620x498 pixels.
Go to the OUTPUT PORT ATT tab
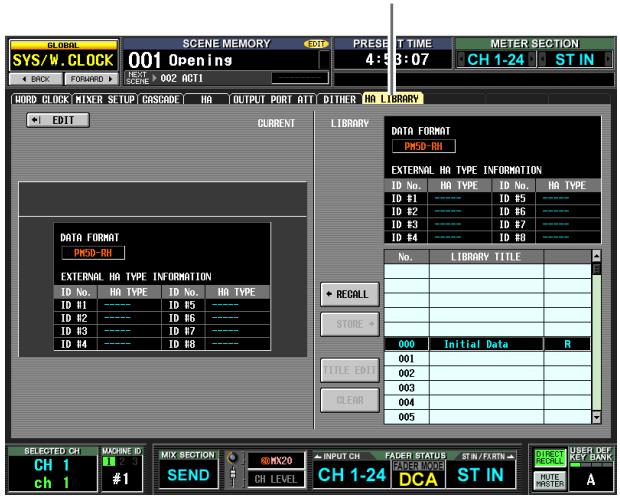(273, 99)
